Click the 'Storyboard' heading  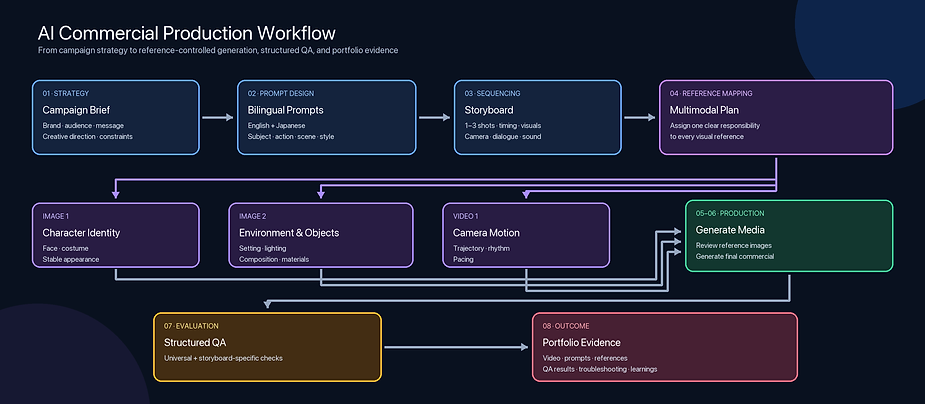[489, 110]
